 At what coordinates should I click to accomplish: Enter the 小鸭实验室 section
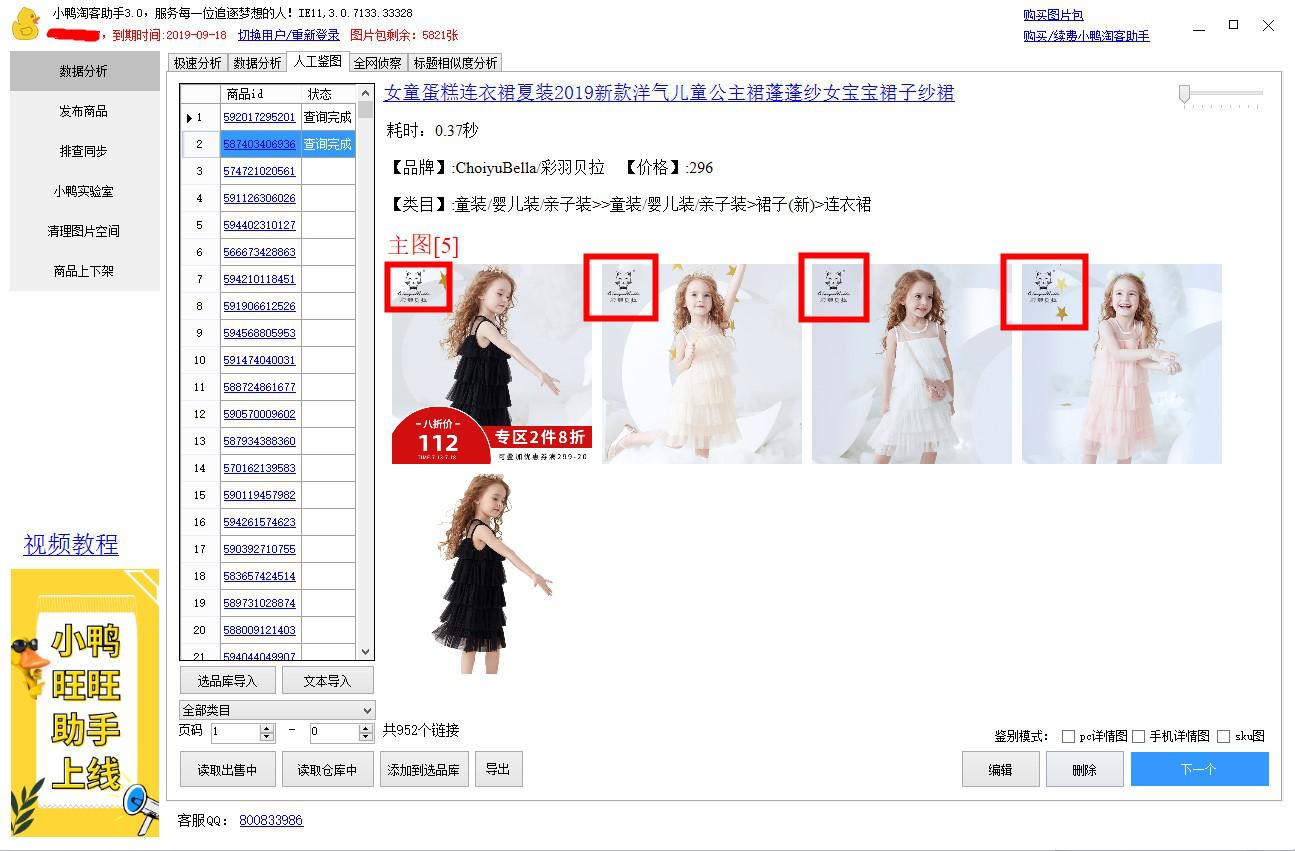point(84,190)
